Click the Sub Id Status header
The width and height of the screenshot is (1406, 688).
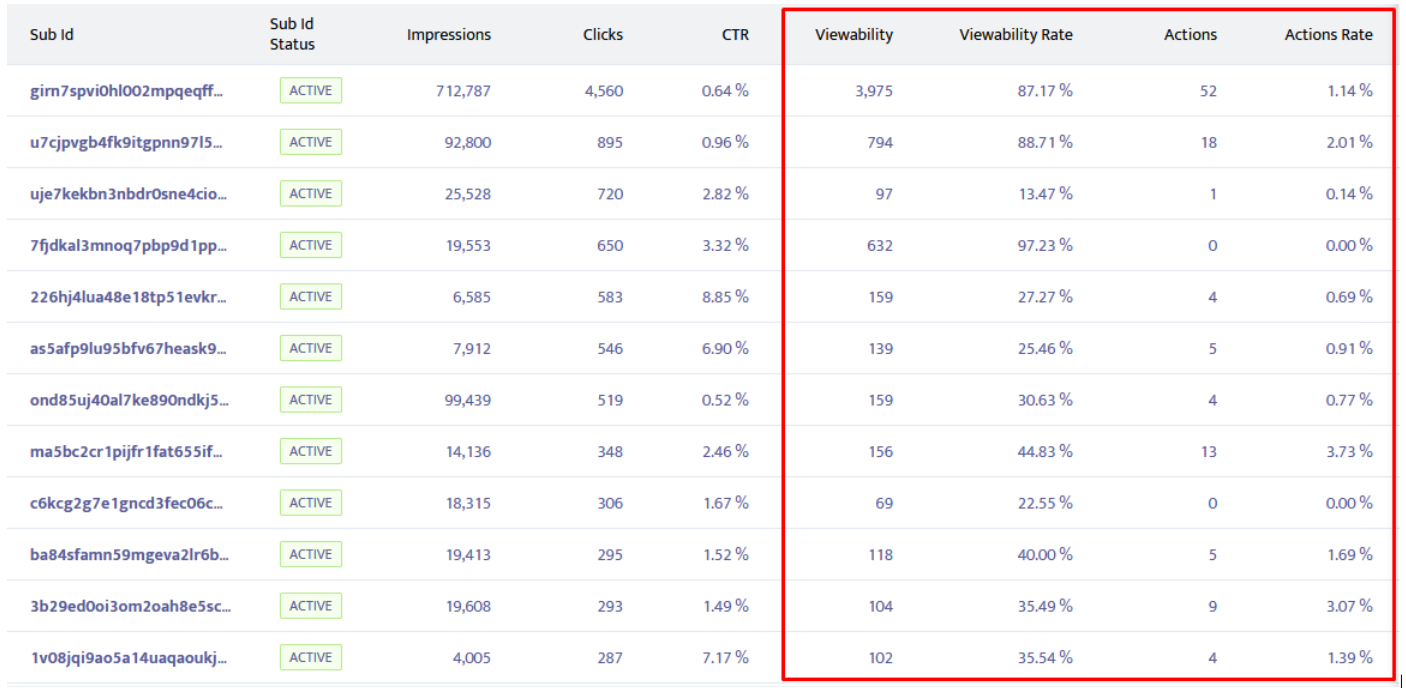pos(292,35)
